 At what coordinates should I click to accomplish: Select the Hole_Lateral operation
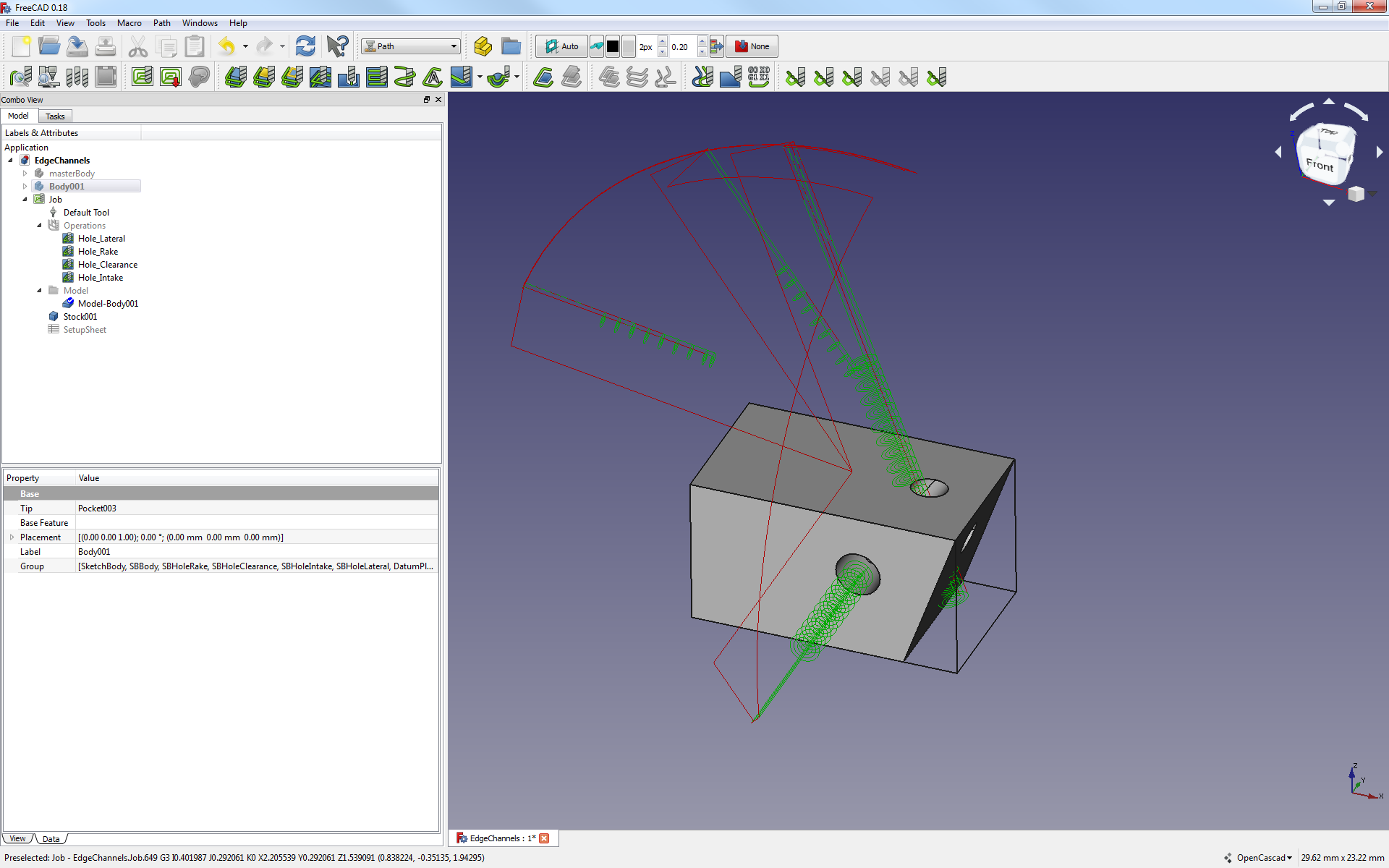[x=101, y=239]
